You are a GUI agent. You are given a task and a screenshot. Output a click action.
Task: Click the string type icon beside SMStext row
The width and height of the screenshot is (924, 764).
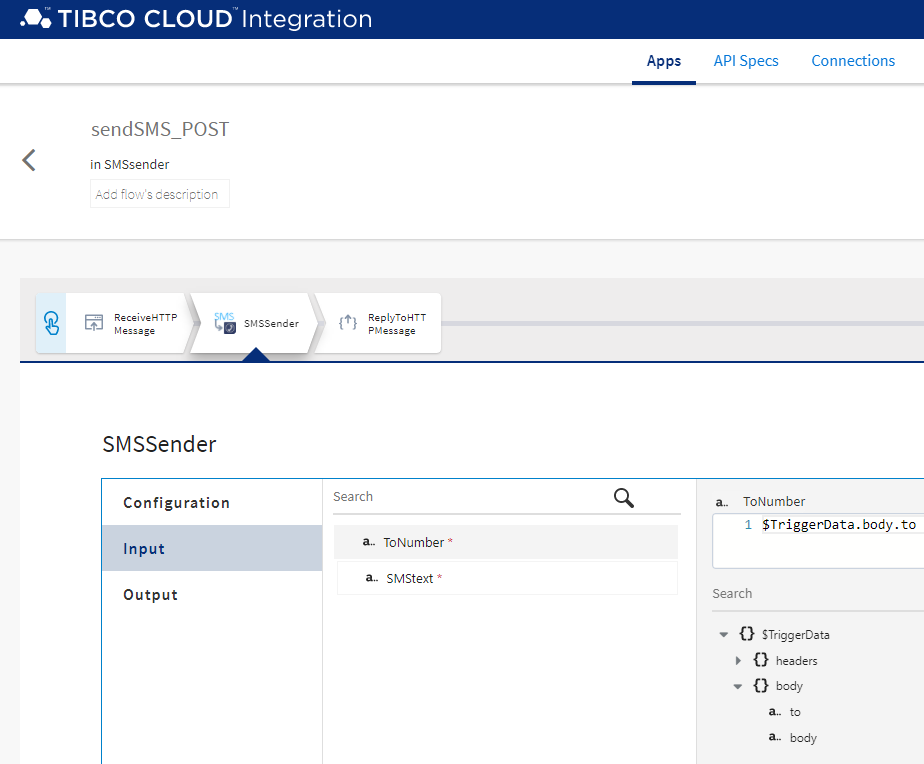point(372,578)
